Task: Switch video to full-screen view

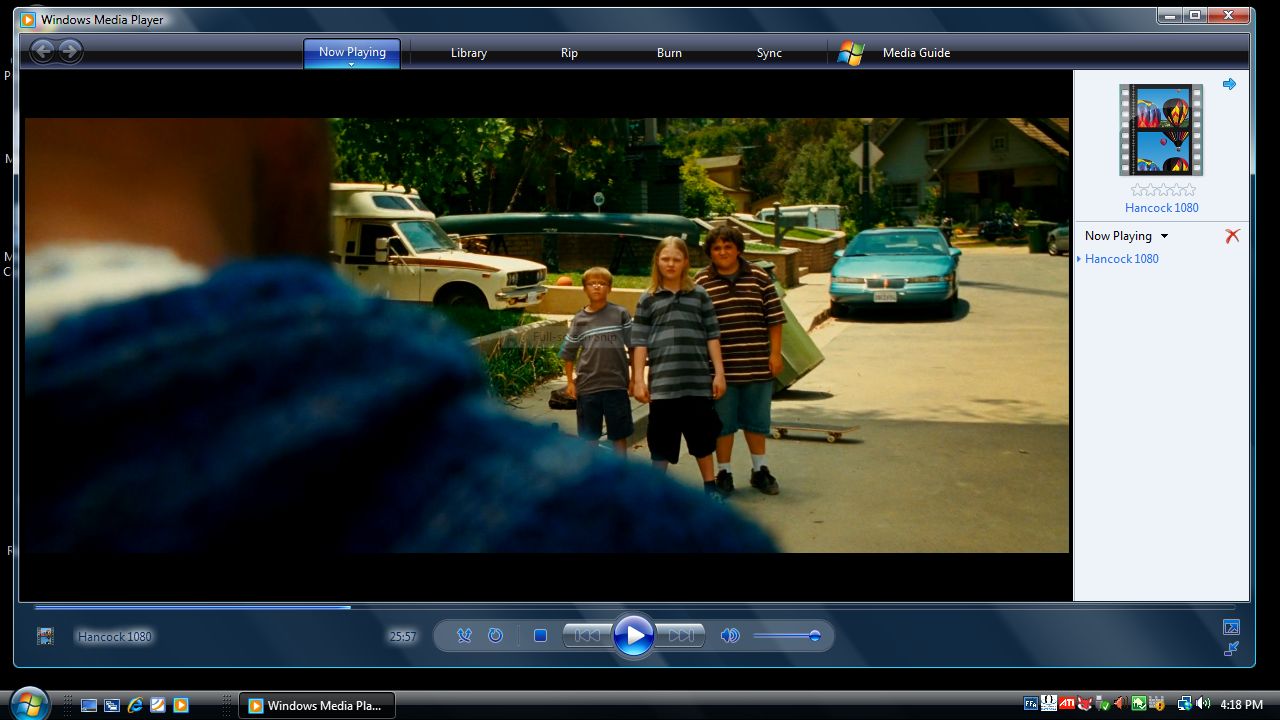Action: [x=1231, y=627]
